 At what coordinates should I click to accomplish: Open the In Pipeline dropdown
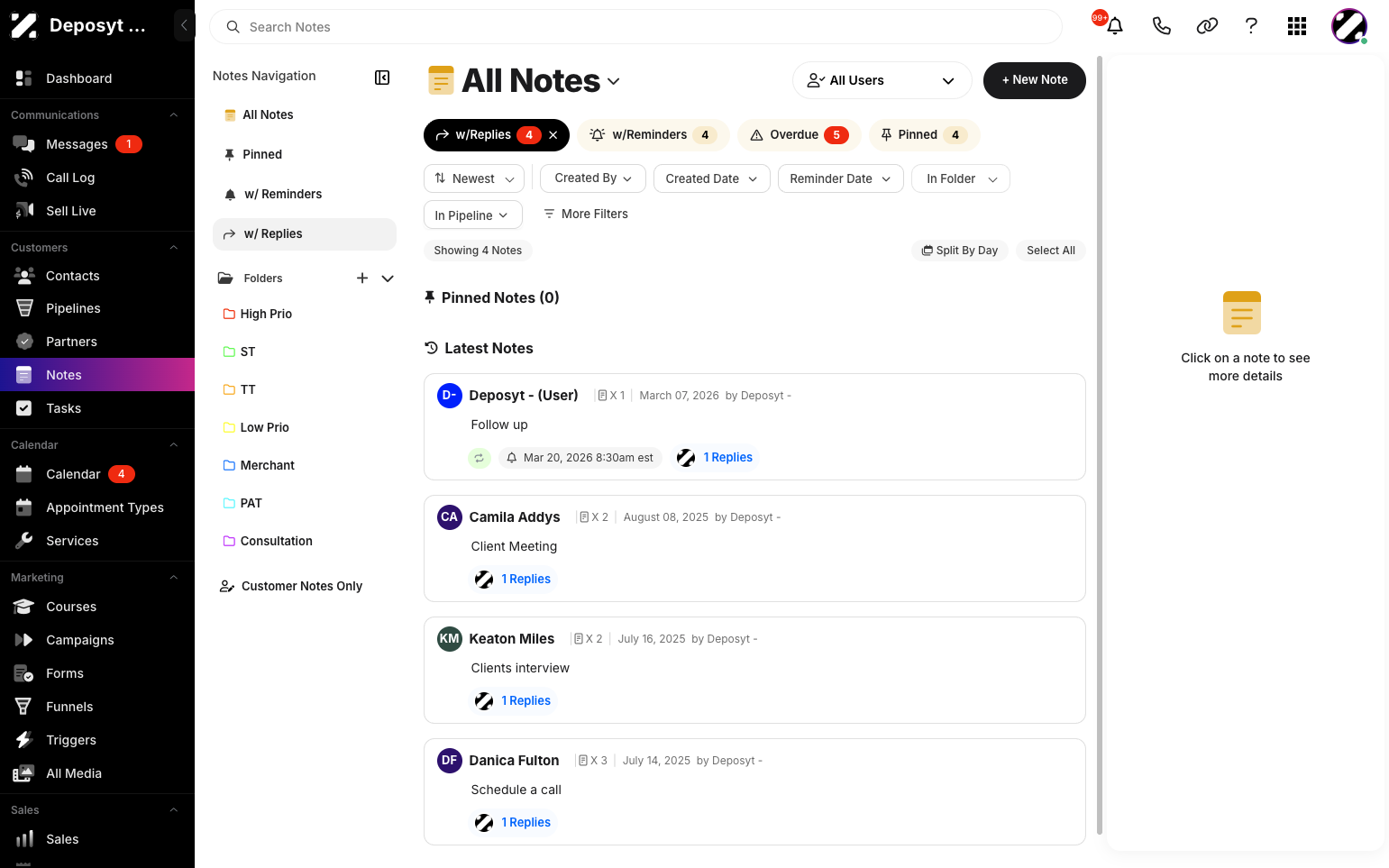[x=472, y=215]
